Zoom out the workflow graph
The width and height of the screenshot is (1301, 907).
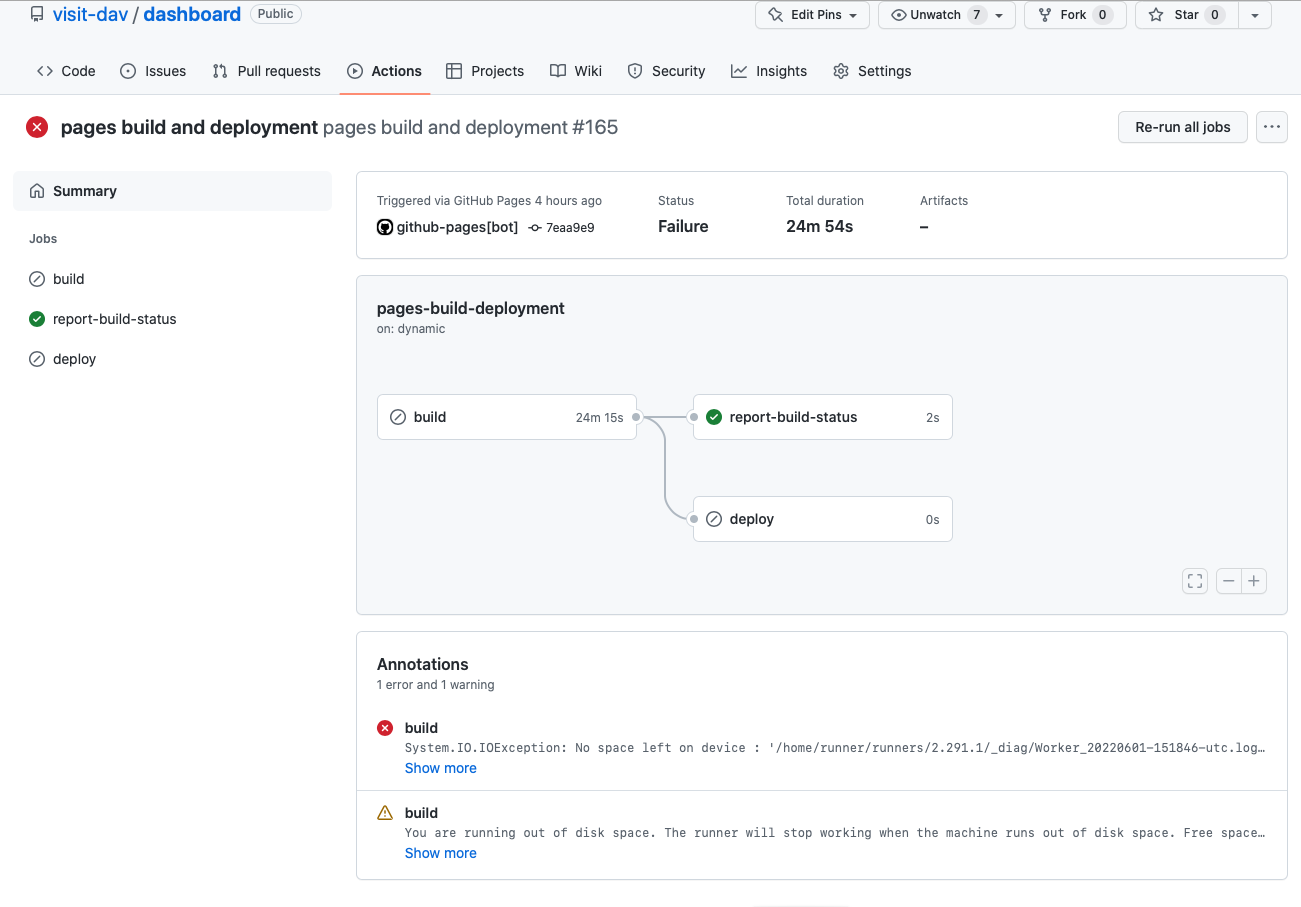(x=1229, y=581)
